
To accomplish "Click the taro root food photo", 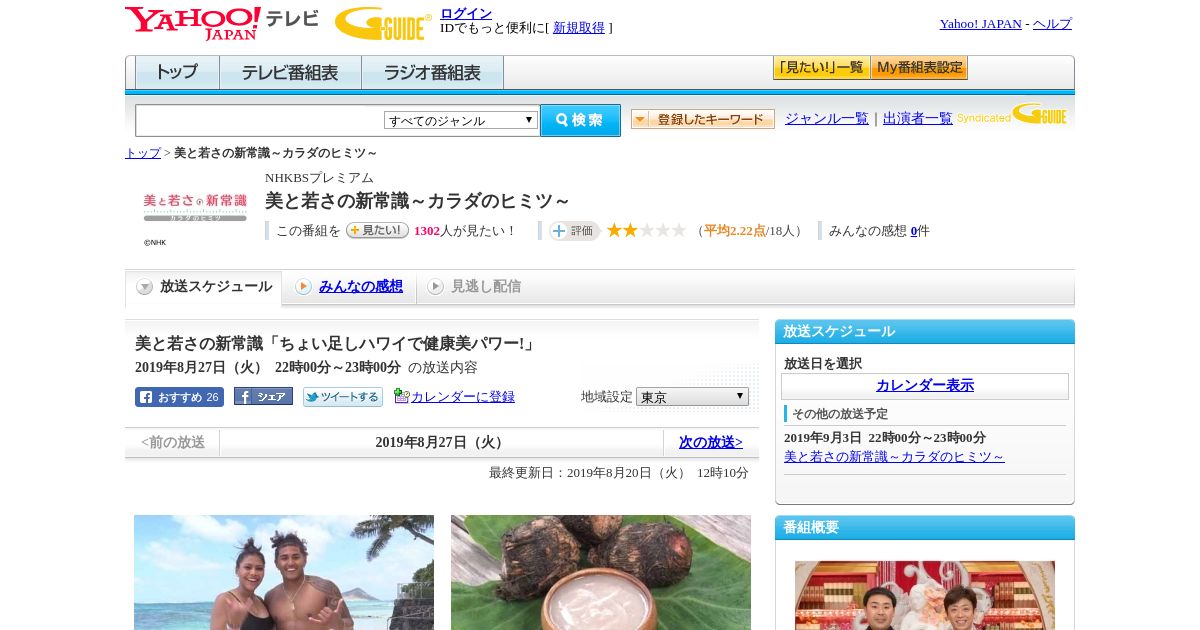I will [601, 572].
